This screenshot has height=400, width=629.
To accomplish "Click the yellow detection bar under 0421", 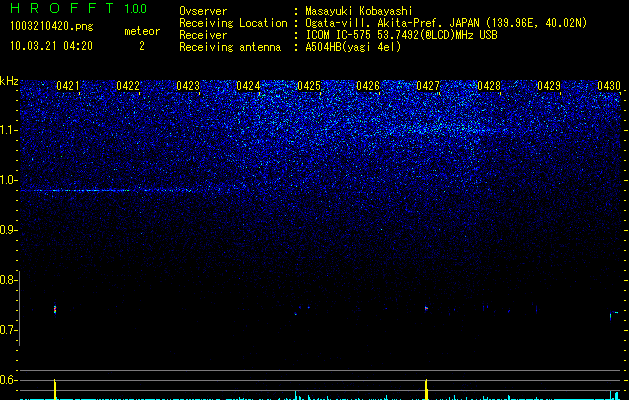I will click(x=55, y=389).
